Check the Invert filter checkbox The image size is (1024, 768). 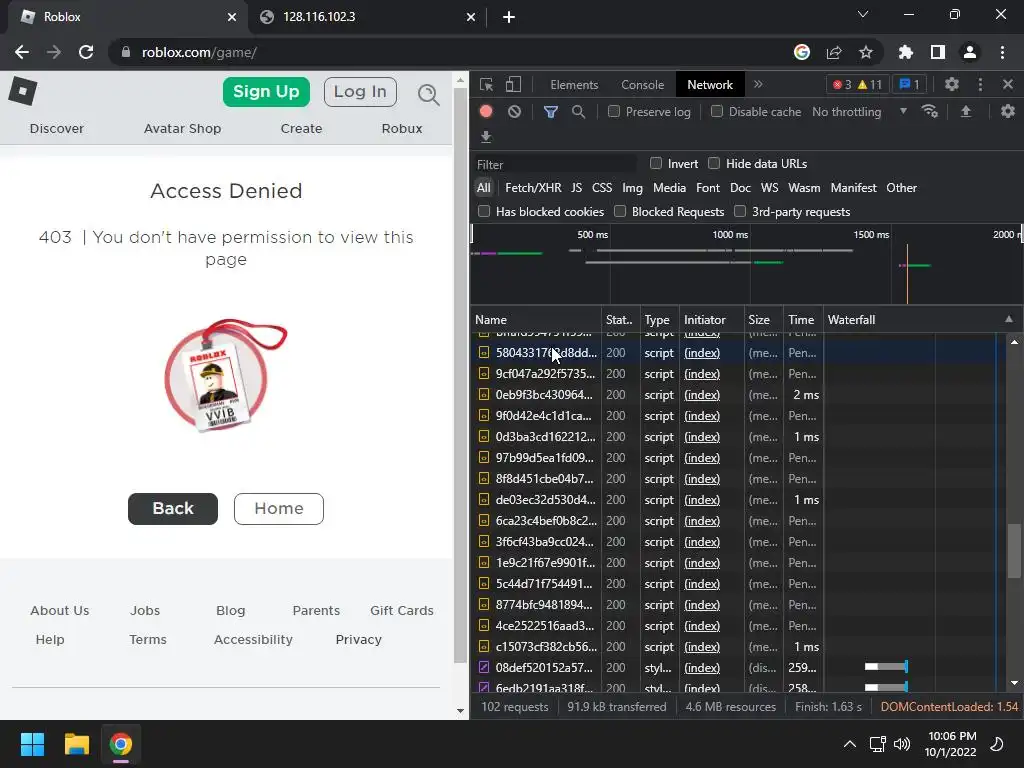pos(656,163)
